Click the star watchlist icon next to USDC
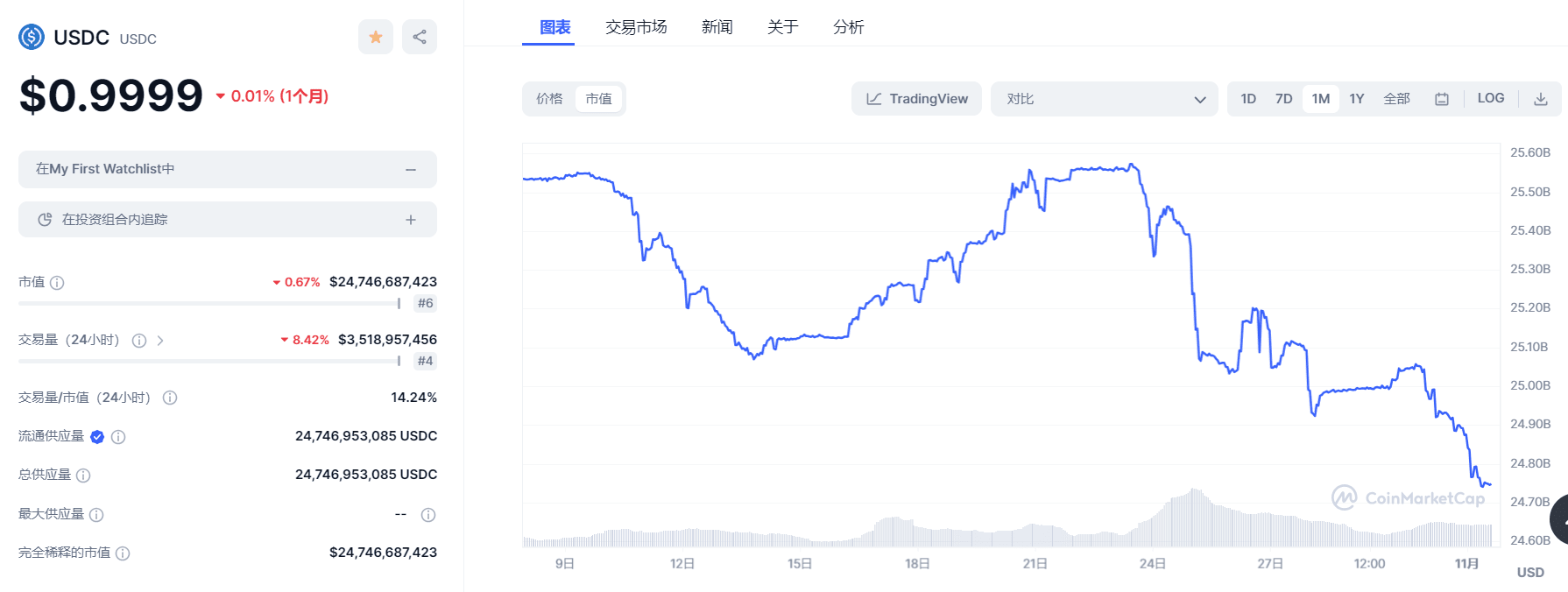1568x592 pixels. click(x=376, y=37)
